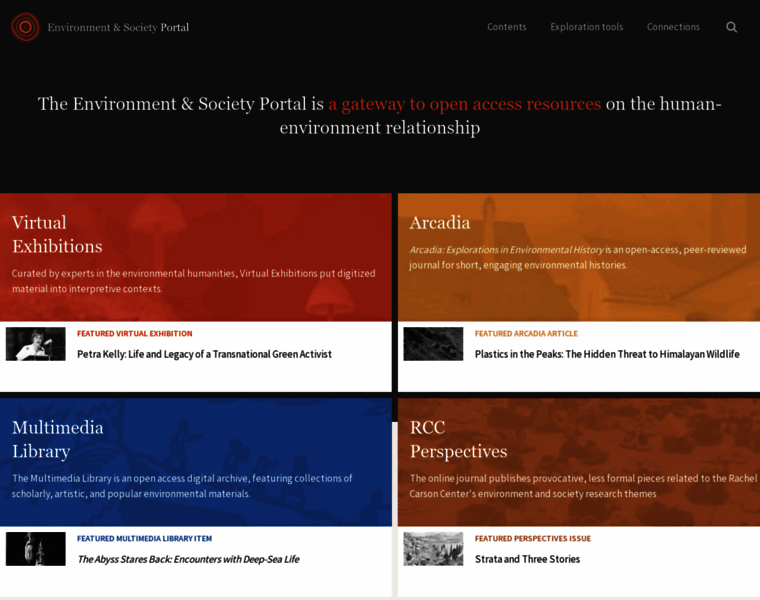This screenshot has width=760, height=600.
Task: Open the RCC Perspectives section heading
Action: (x=459, y=439)
